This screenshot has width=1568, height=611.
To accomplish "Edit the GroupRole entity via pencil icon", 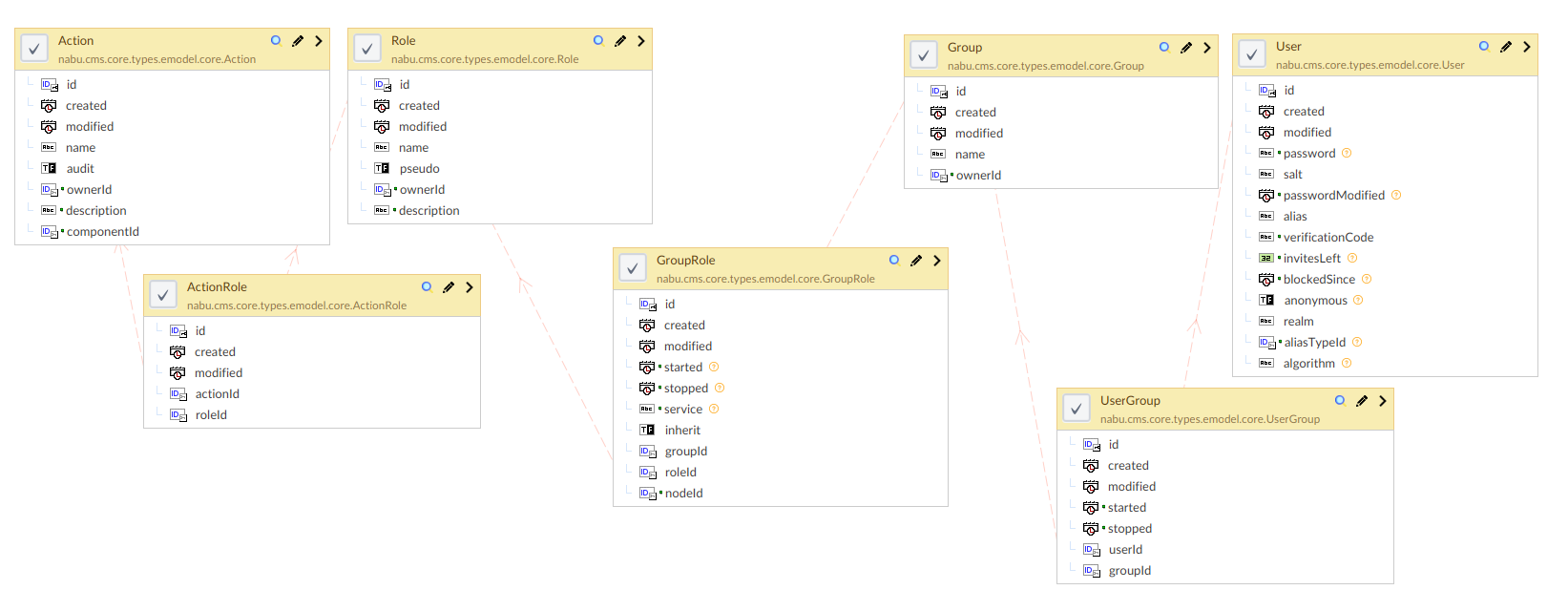I will (916, 261).
